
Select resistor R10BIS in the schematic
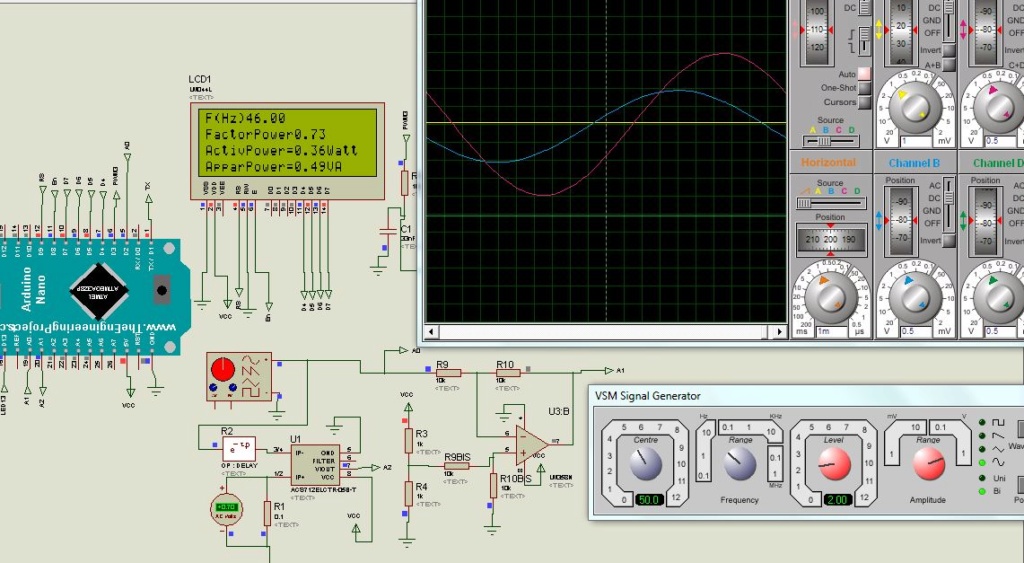pyautogui.click(x=494, y=486)
